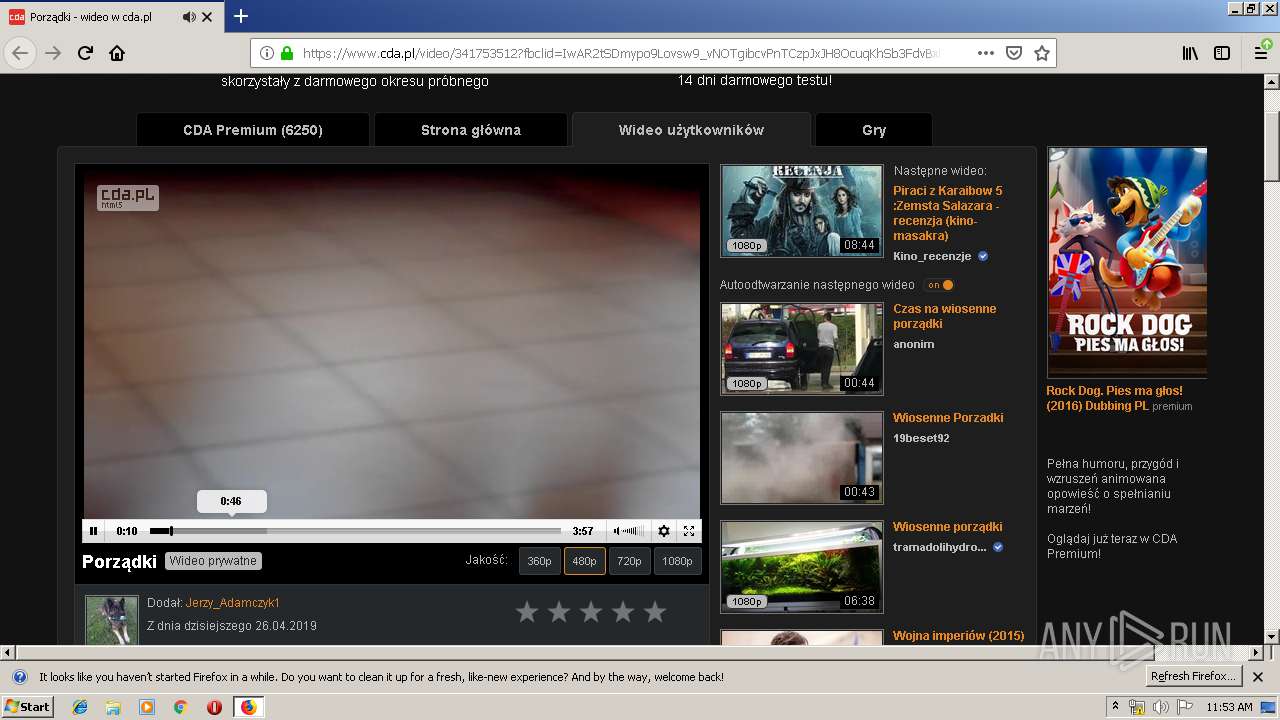View secure connection padlock

(x=287, y=53)
